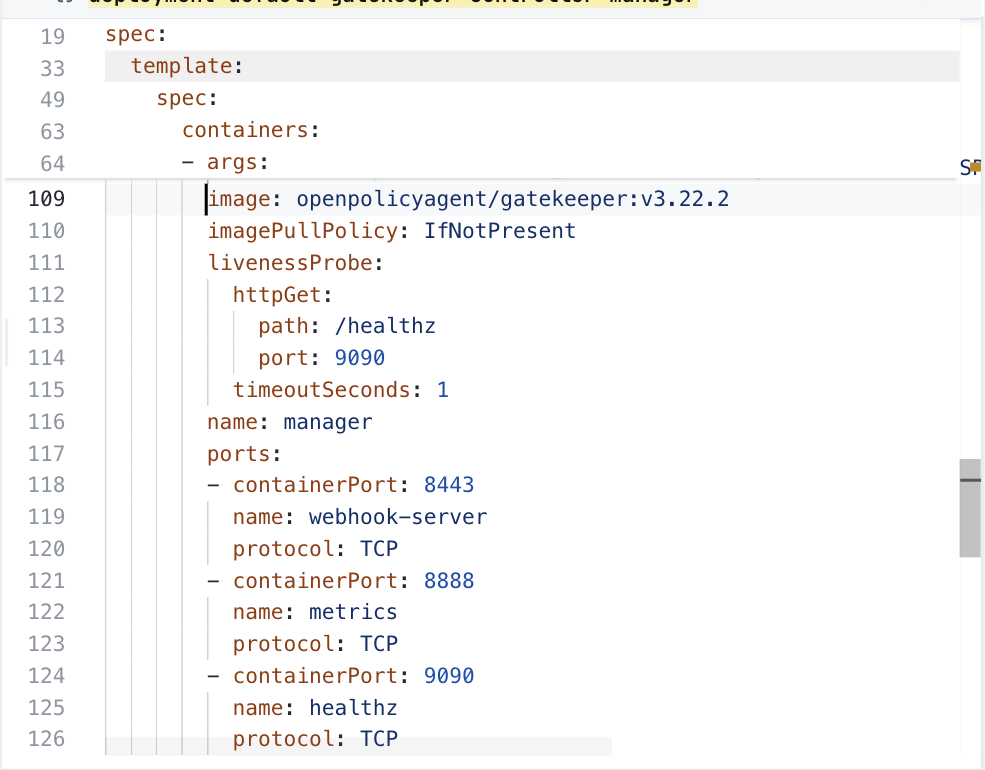
Task: Select the sticky '- args:' header line
Action: 226,162
